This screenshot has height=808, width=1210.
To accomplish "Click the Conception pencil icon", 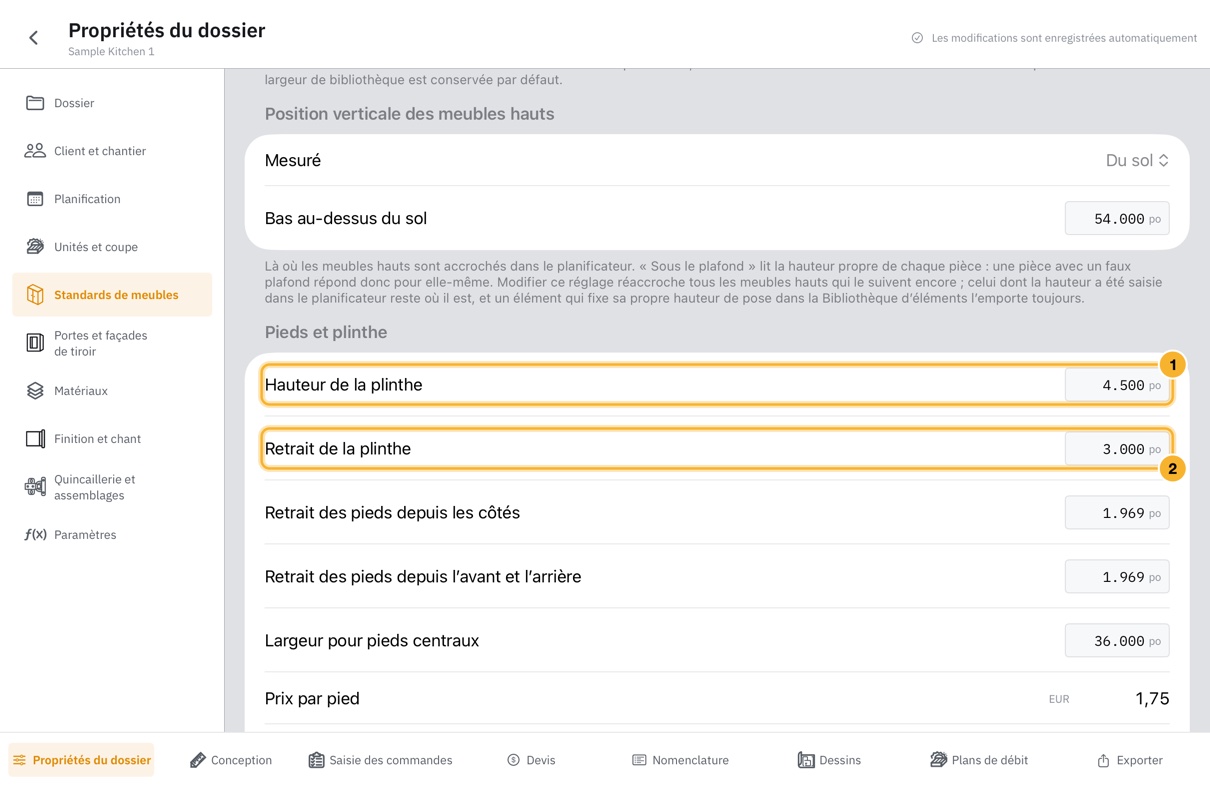I will click(197, 760).
